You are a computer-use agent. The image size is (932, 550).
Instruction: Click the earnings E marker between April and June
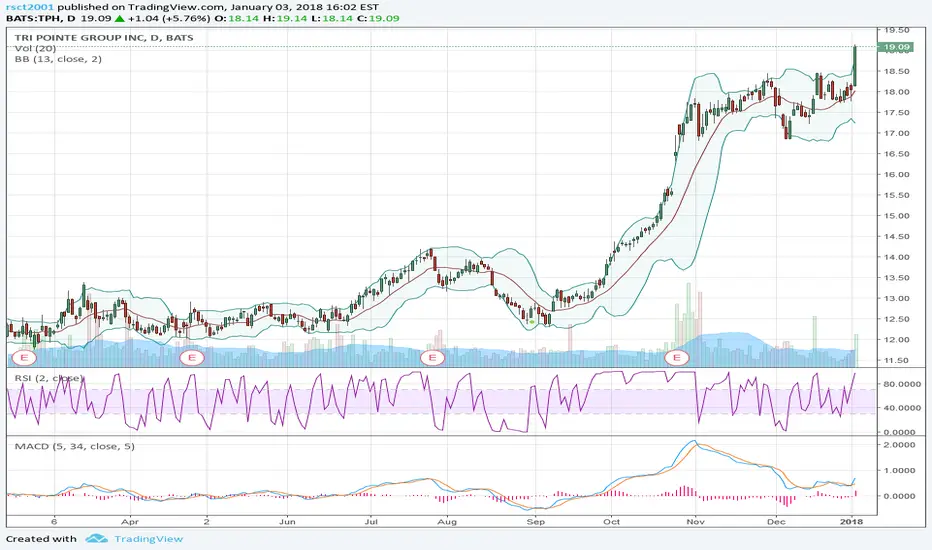pos(191,357)
